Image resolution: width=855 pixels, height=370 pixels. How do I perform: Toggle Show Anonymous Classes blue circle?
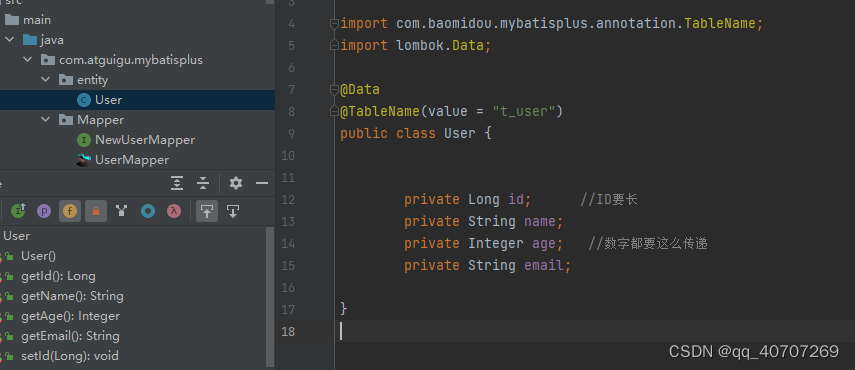point(148,211)
